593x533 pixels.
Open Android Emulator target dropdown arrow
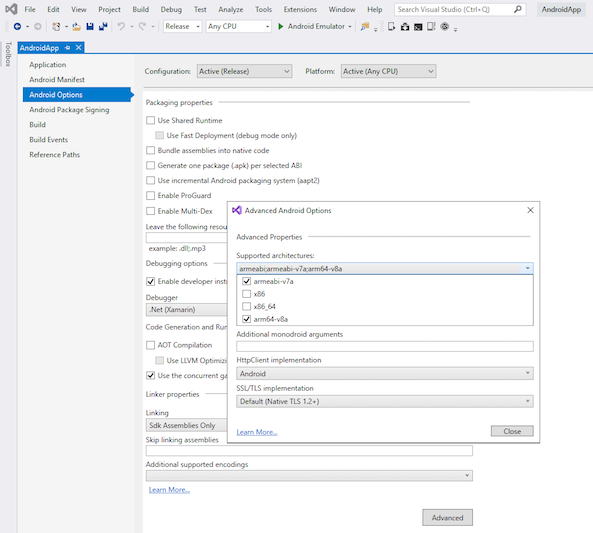point(350,27)
